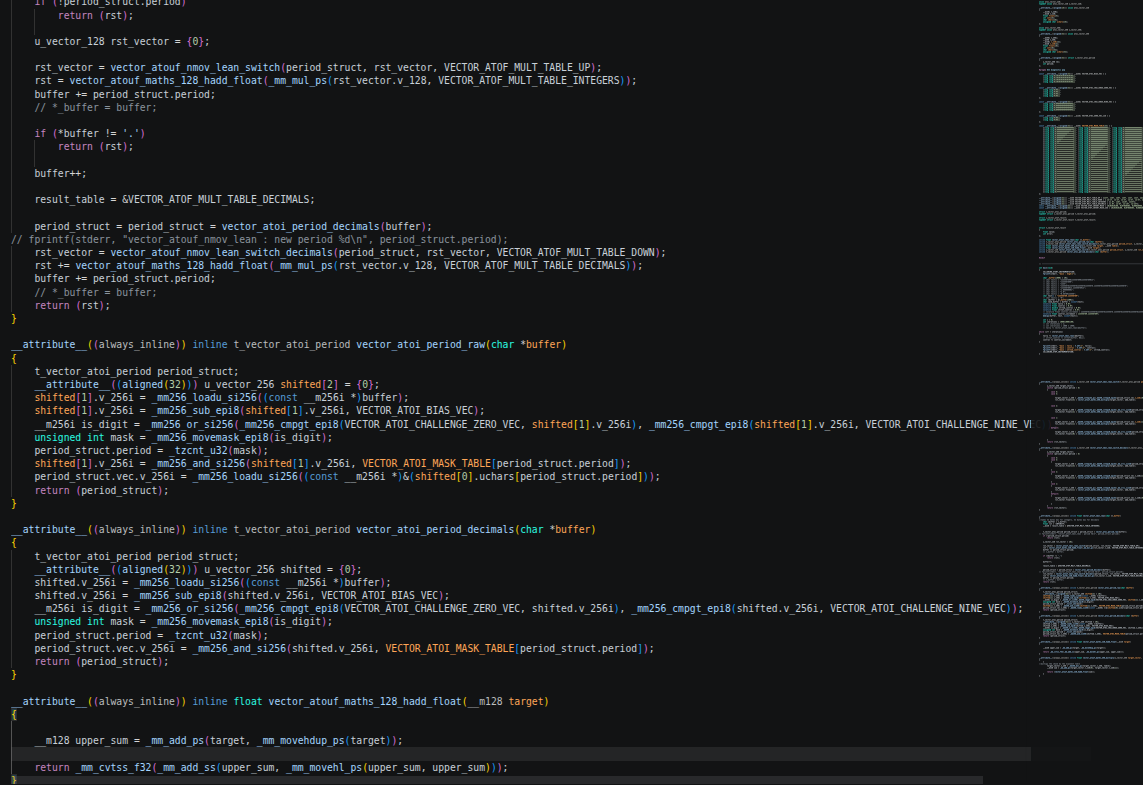Click the 'rst += vector_atouf_maths_128_hadd_float' line
1143x785 pixels.
(x=338, y=265)
